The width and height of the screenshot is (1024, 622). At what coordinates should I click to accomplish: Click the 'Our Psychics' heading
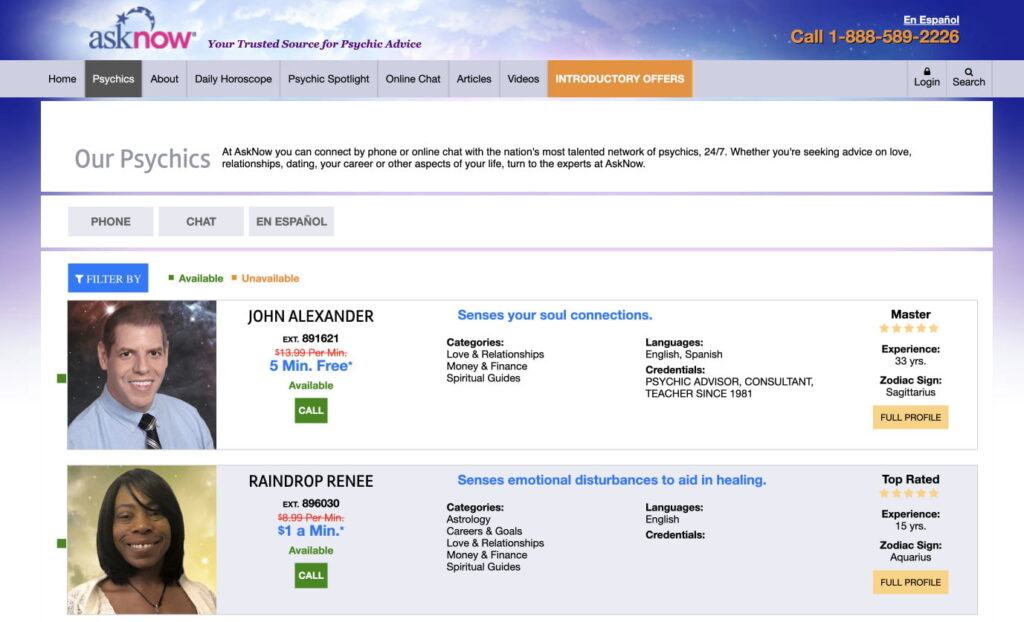tap(142, 159)
